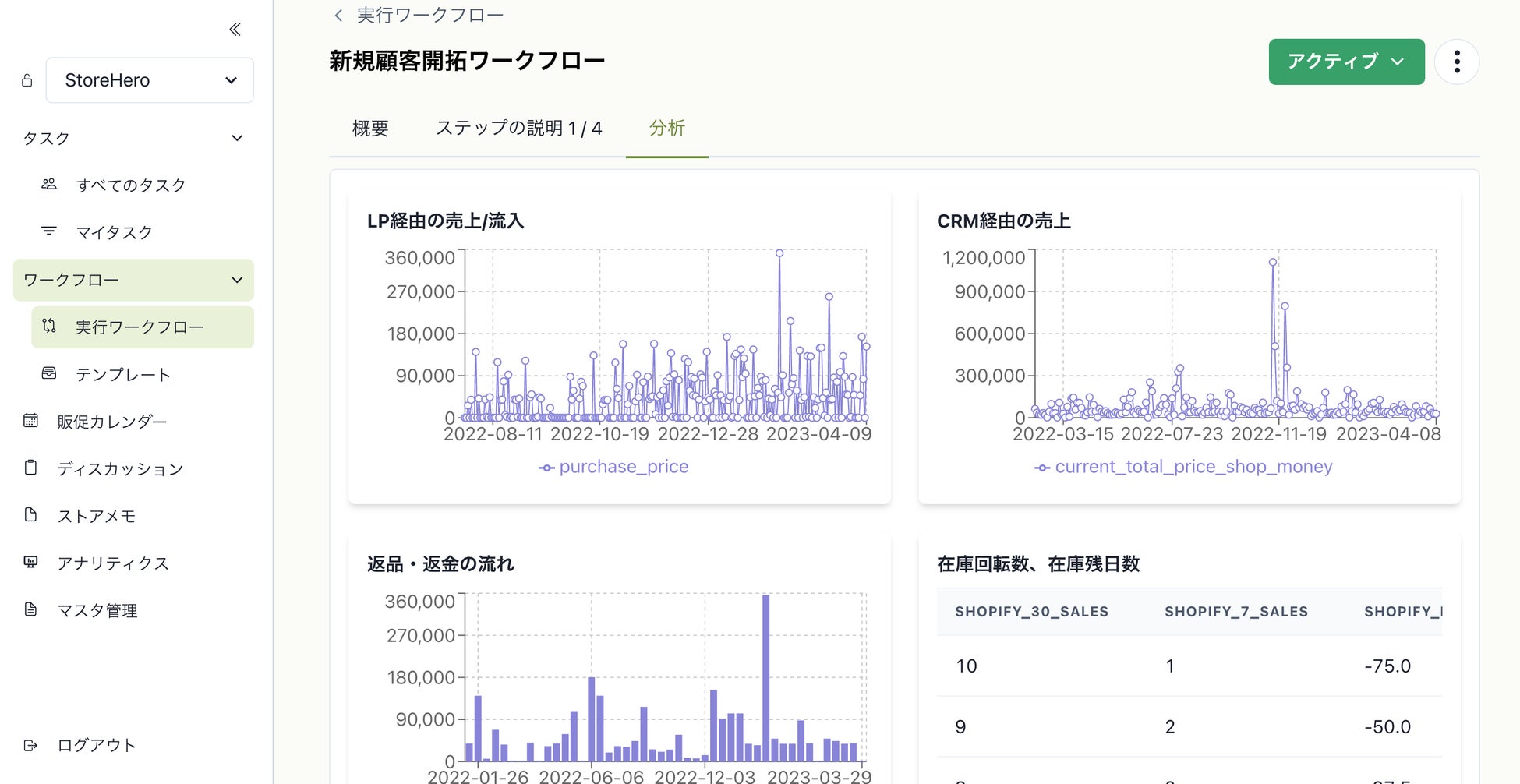This screenshot has height=784, width=1520.
Task: Click the ログアウト exit icon
Action: [x=30, y=746]
